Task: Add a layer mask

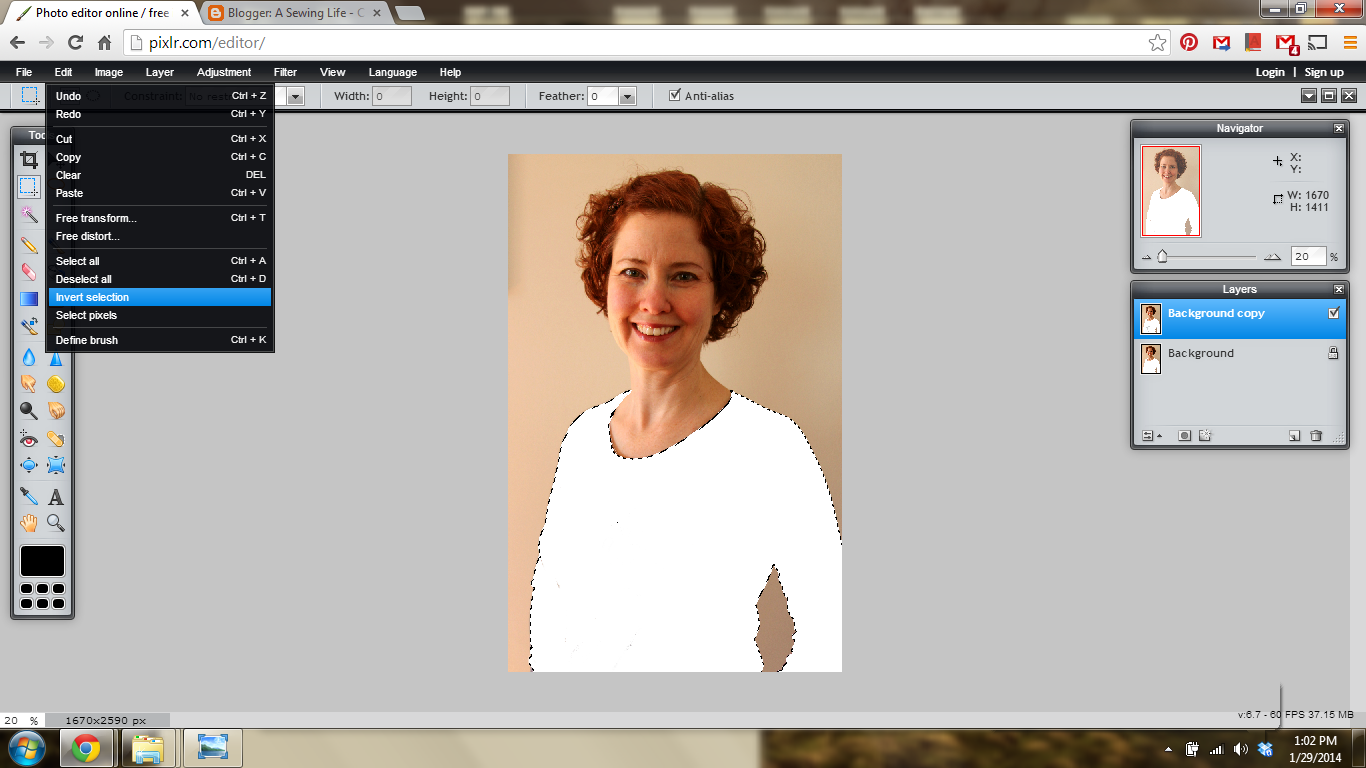Action: [1184, 436]
